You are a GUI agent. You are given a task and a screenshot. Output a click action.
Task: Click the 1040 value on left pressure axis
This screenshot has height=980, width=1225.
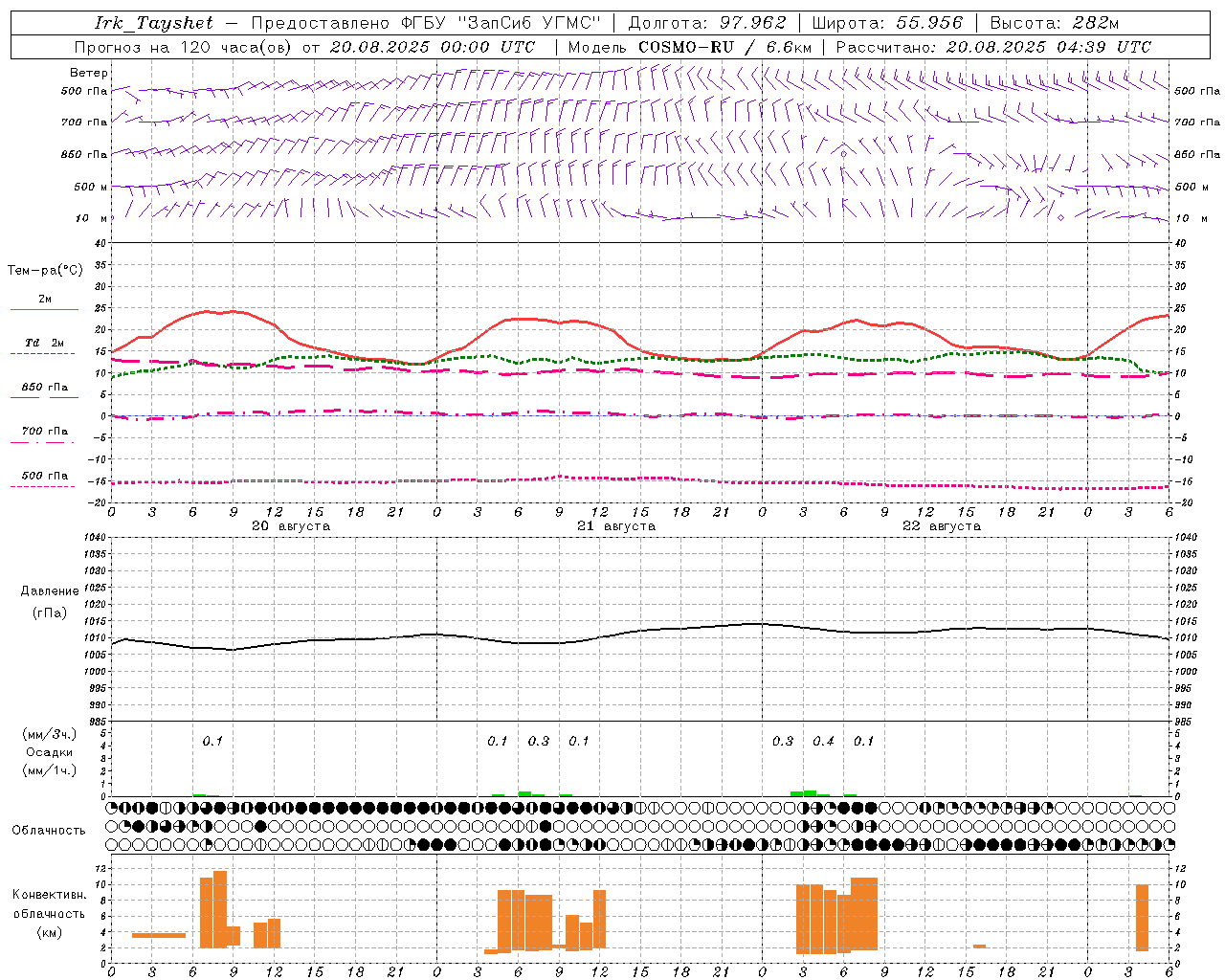click(x=93, y=538)
